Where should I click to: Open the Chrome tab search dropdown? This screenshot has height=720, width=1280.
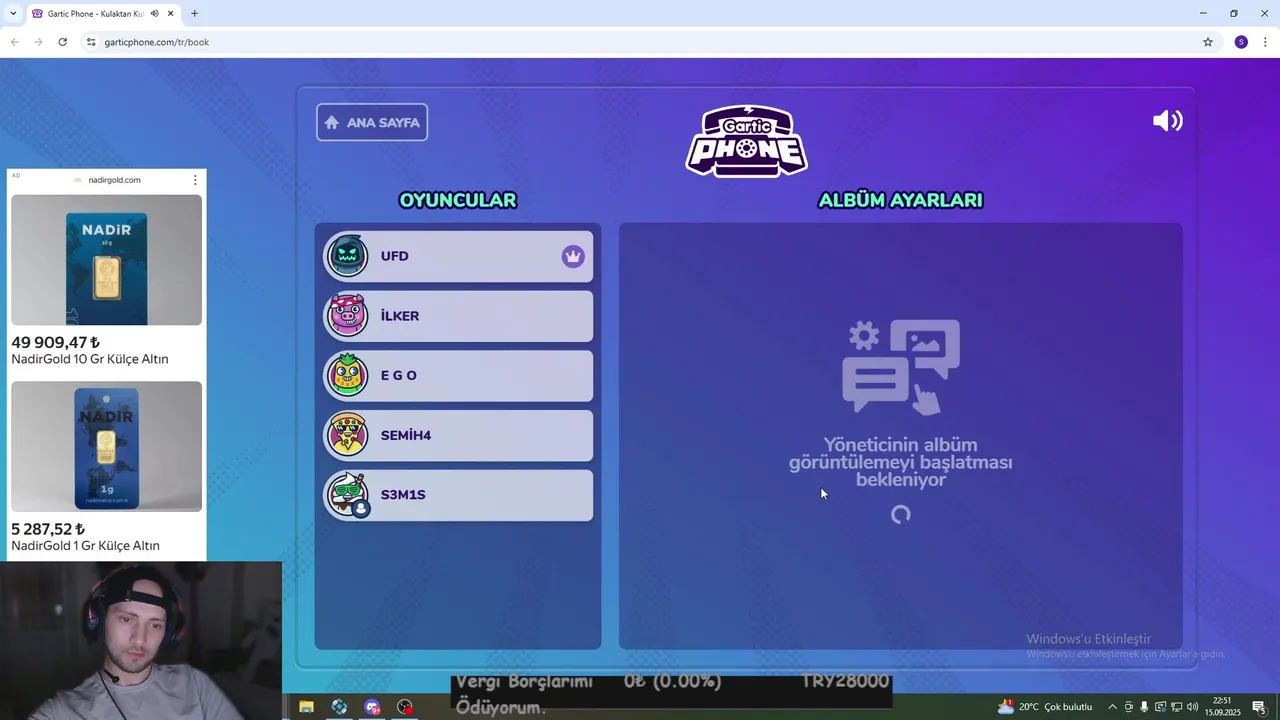tap(13, 14)
